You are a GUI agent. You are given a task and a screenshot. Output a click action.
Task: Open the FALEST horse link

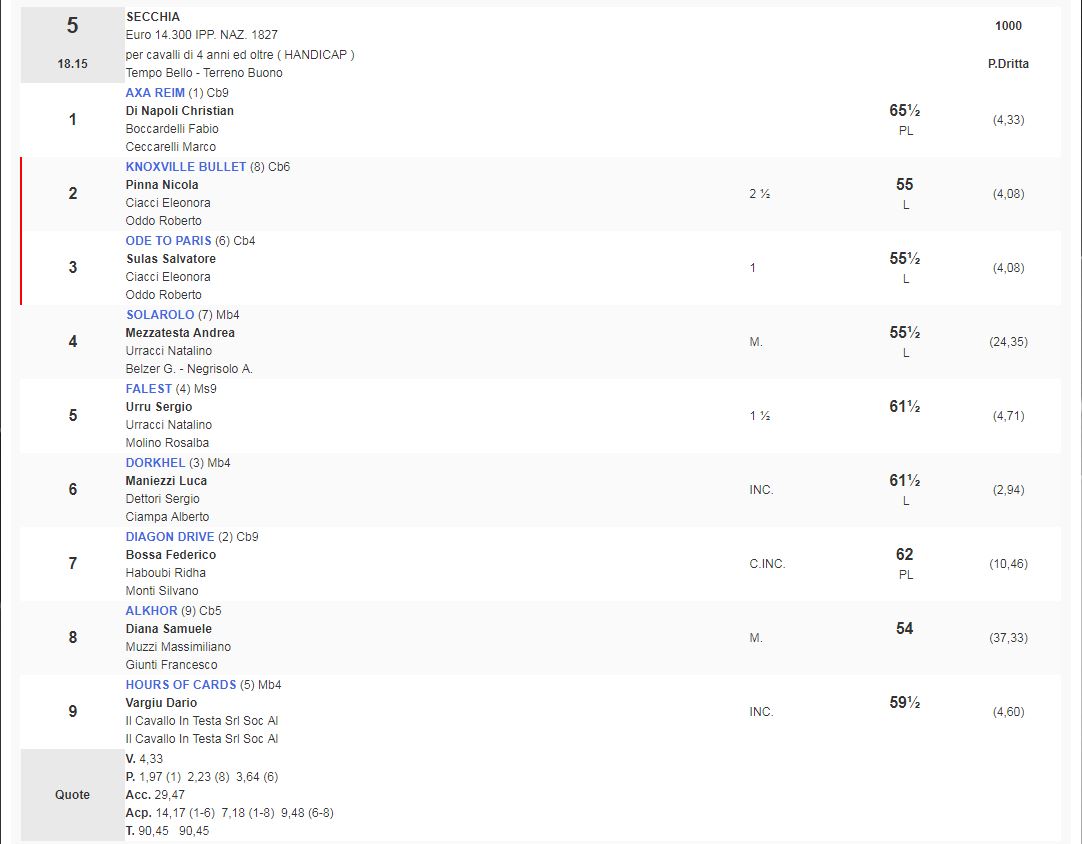tap(149, 389)
